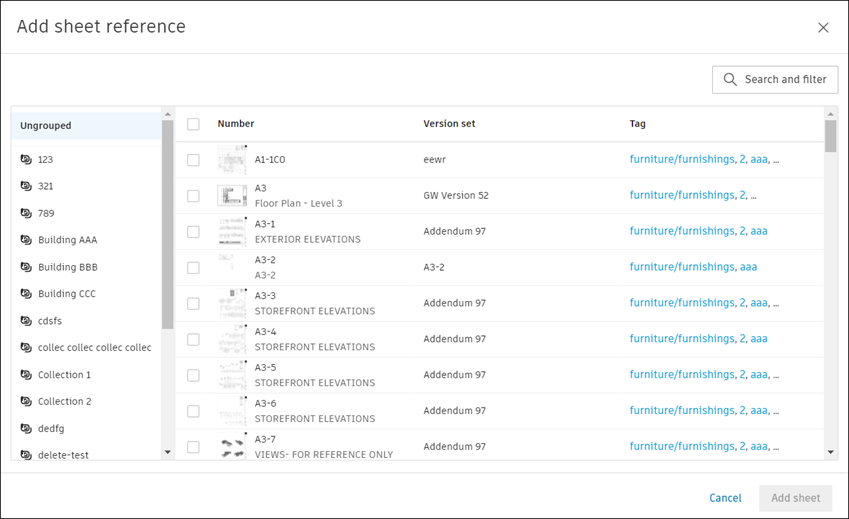Click the sheet list scroll-down arrow
Screen dimensions: 849x519
point(830,452)
